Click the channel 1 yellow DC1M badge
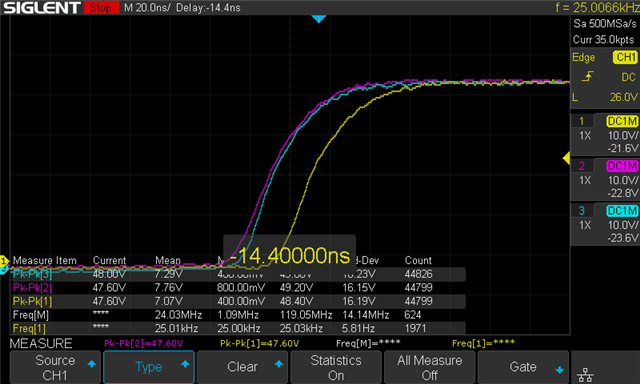This screenshot has width=640, height=384. point(622,121)
